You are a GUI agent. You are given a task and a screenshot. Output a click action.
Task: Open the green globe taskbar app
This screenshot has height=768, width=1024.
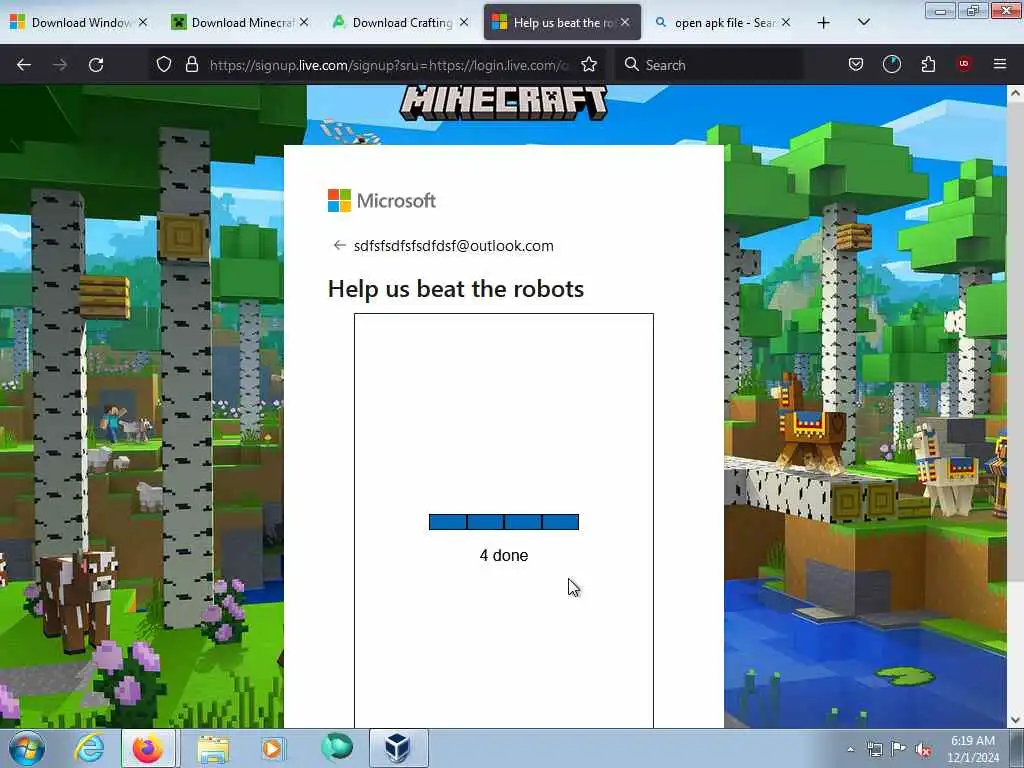point(337,747)
